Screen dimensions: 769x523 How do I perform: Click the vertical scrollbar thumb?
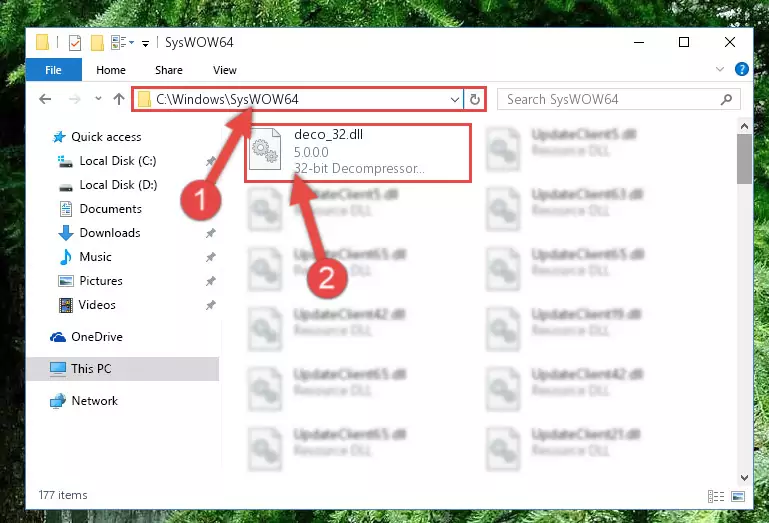tap(744, 158)
